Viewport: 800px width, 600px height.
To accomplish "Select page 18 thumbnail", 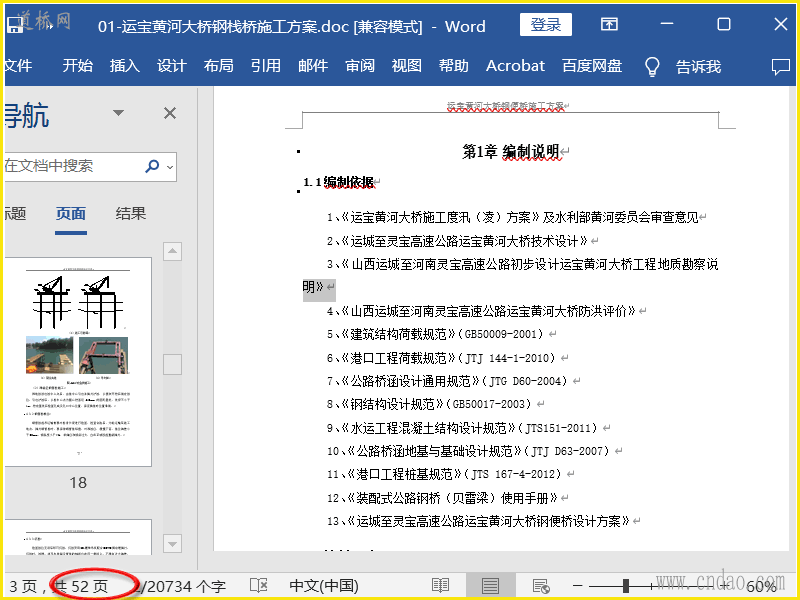I will pyautogui.click(x=78, y=362).
